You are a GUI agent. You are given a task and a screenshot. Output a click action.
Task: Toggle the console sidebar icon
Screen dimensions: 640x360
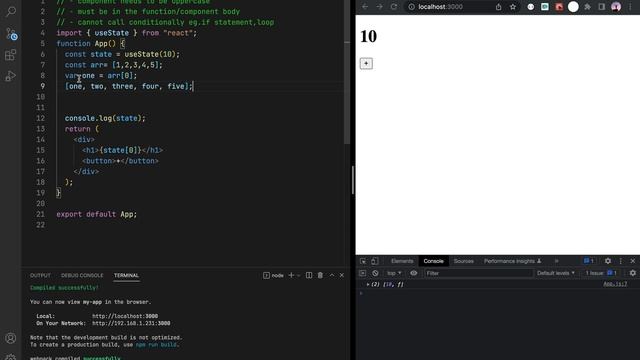[362, 273]
